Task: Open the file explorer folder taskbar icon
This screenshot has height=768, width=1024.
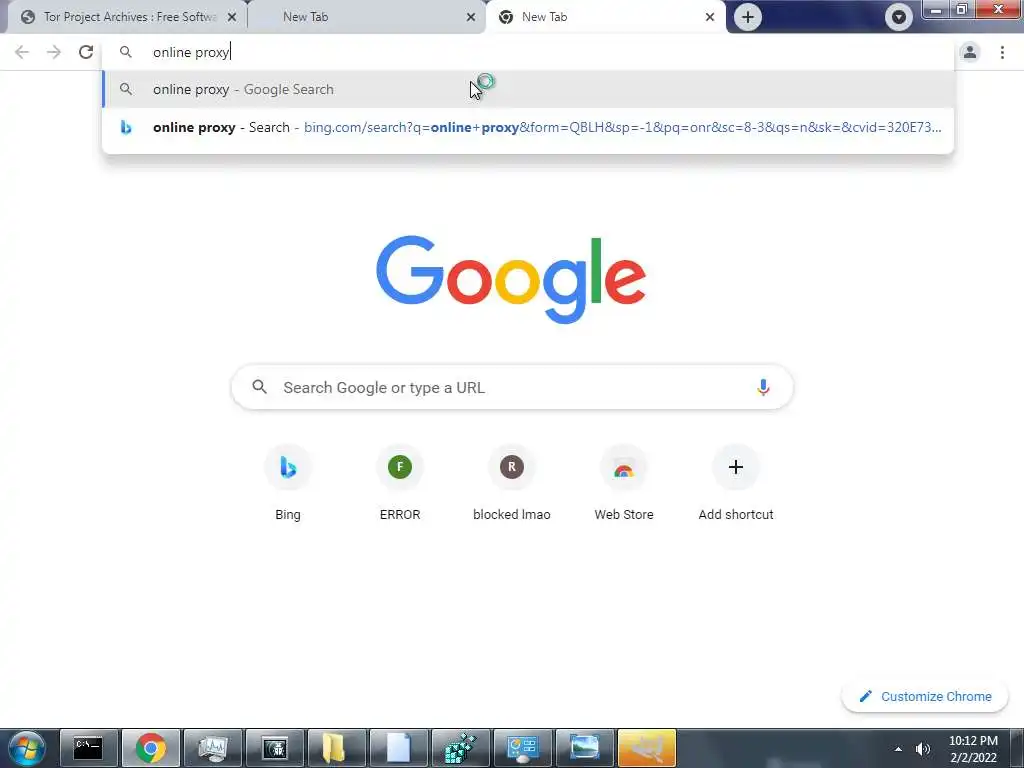Action: (336, 748)
